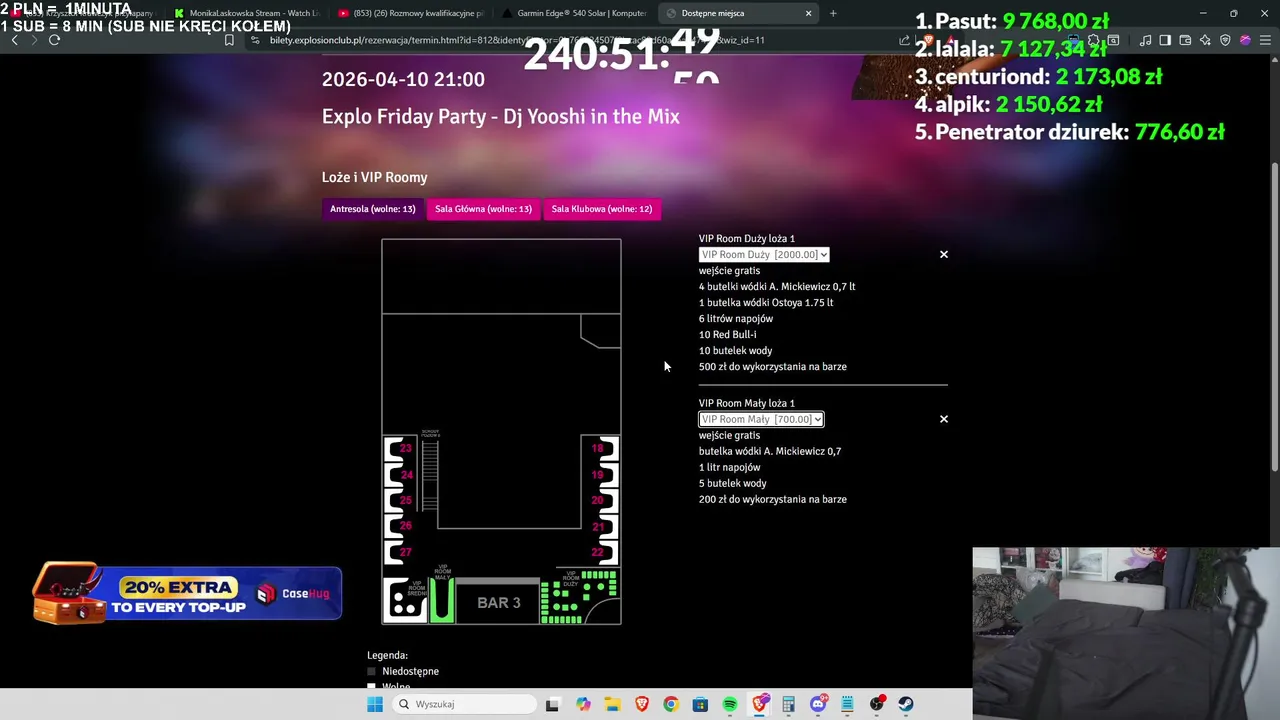Click the green VIP Room Mały booth

click(x=442, y=602)
